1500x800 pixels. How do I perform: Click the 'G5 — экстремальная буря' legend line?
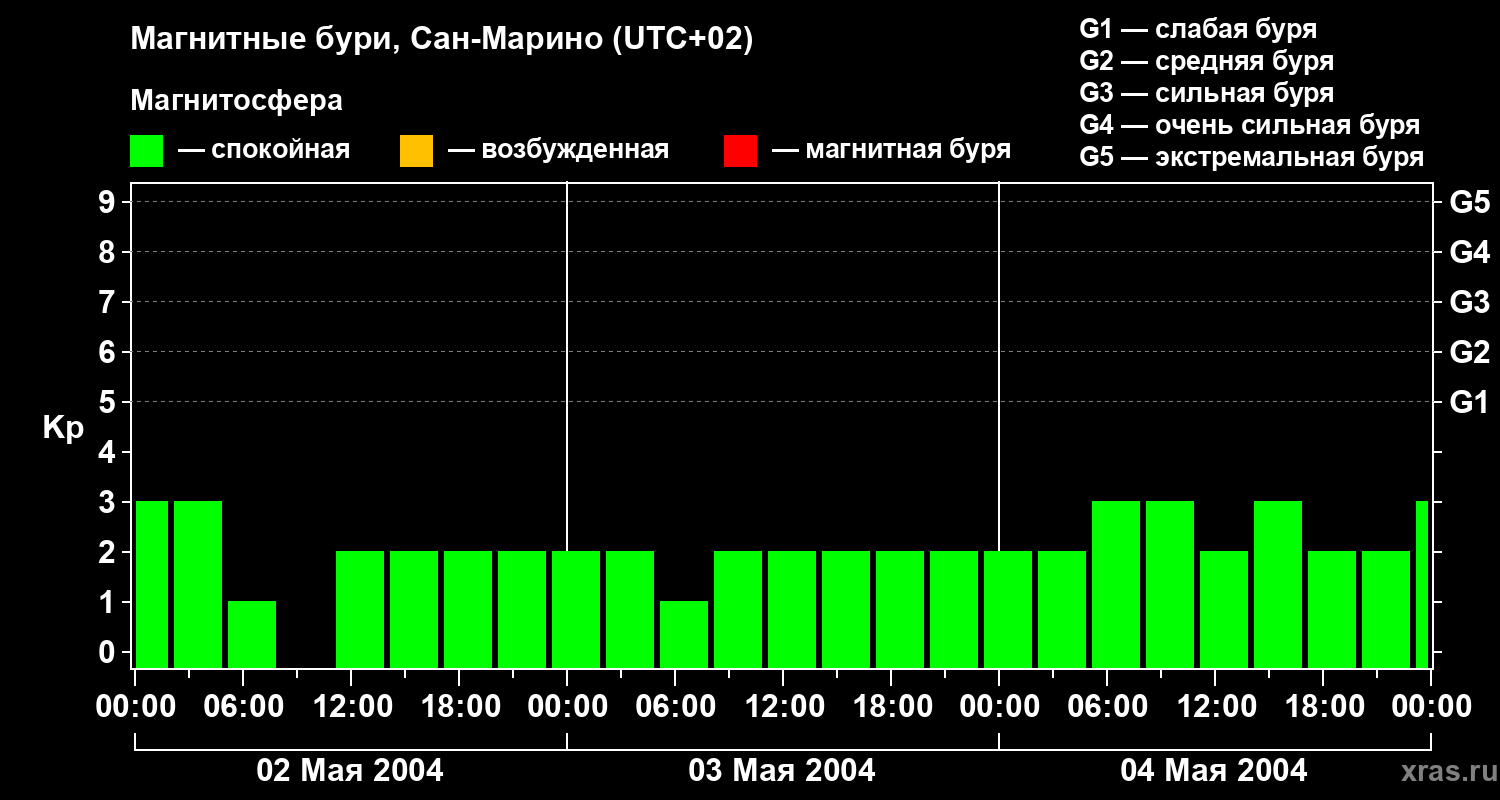click(1251, 157)
